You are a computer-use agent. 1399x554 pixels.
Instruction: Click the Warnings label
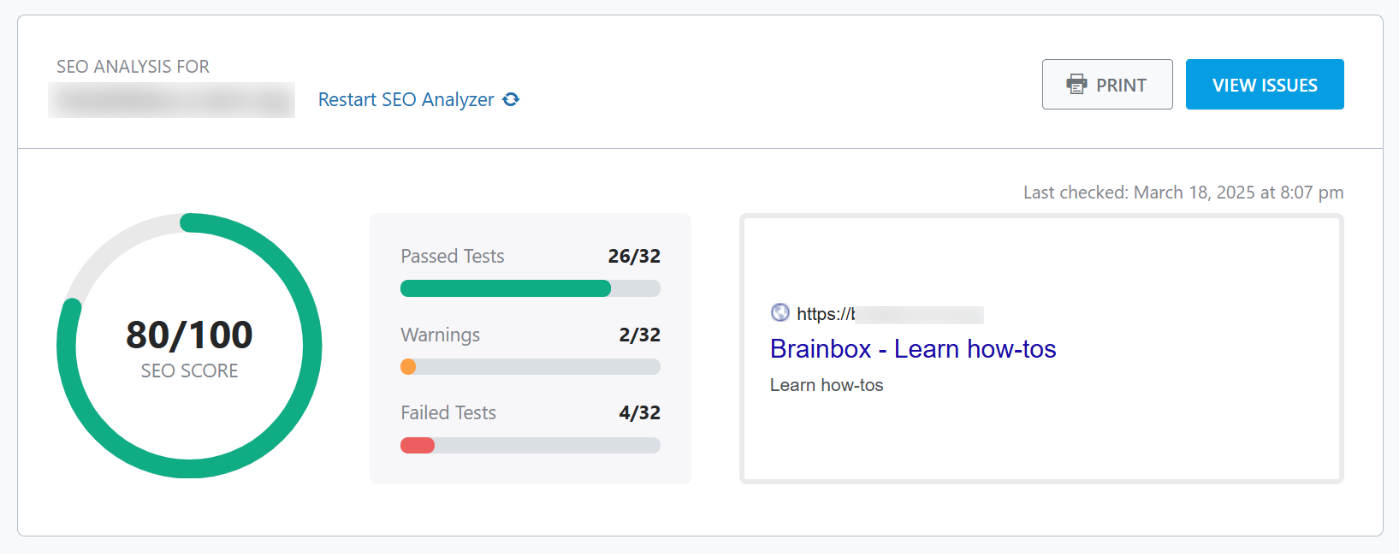tap(440, 335)
